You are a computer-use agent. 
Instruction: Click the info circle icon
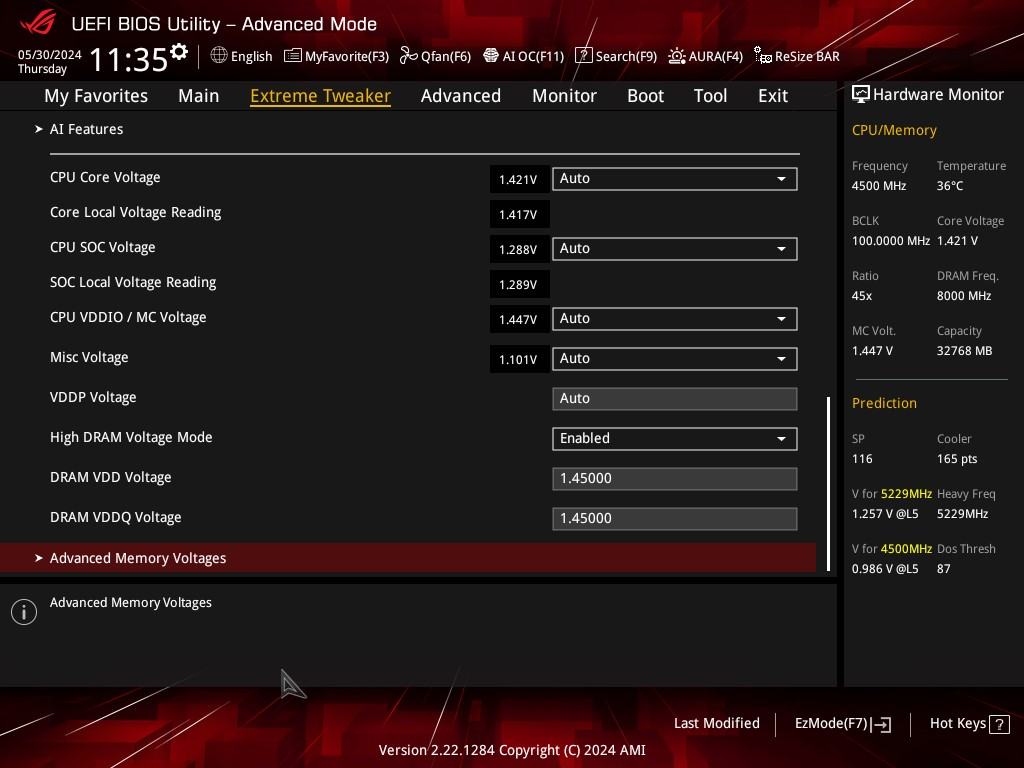coord(24,612)
